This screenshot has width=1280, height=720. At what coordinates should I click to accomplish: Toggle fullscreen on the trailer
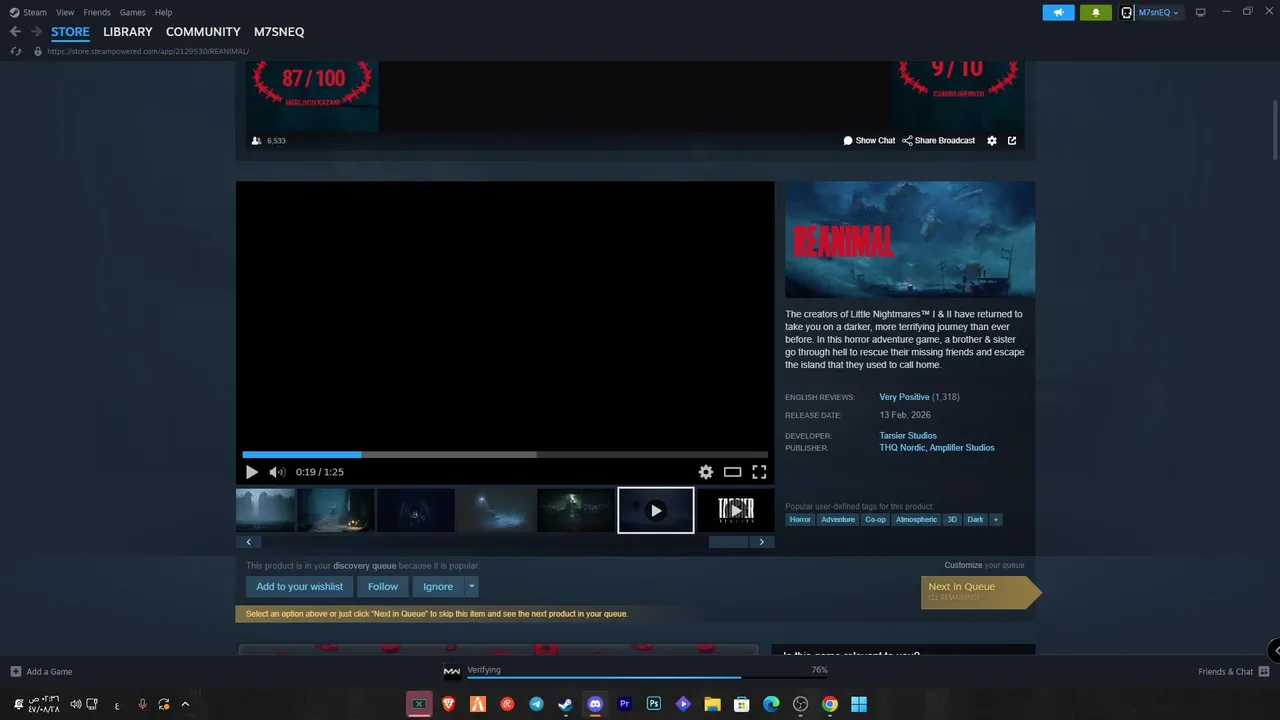pos(759,472)
